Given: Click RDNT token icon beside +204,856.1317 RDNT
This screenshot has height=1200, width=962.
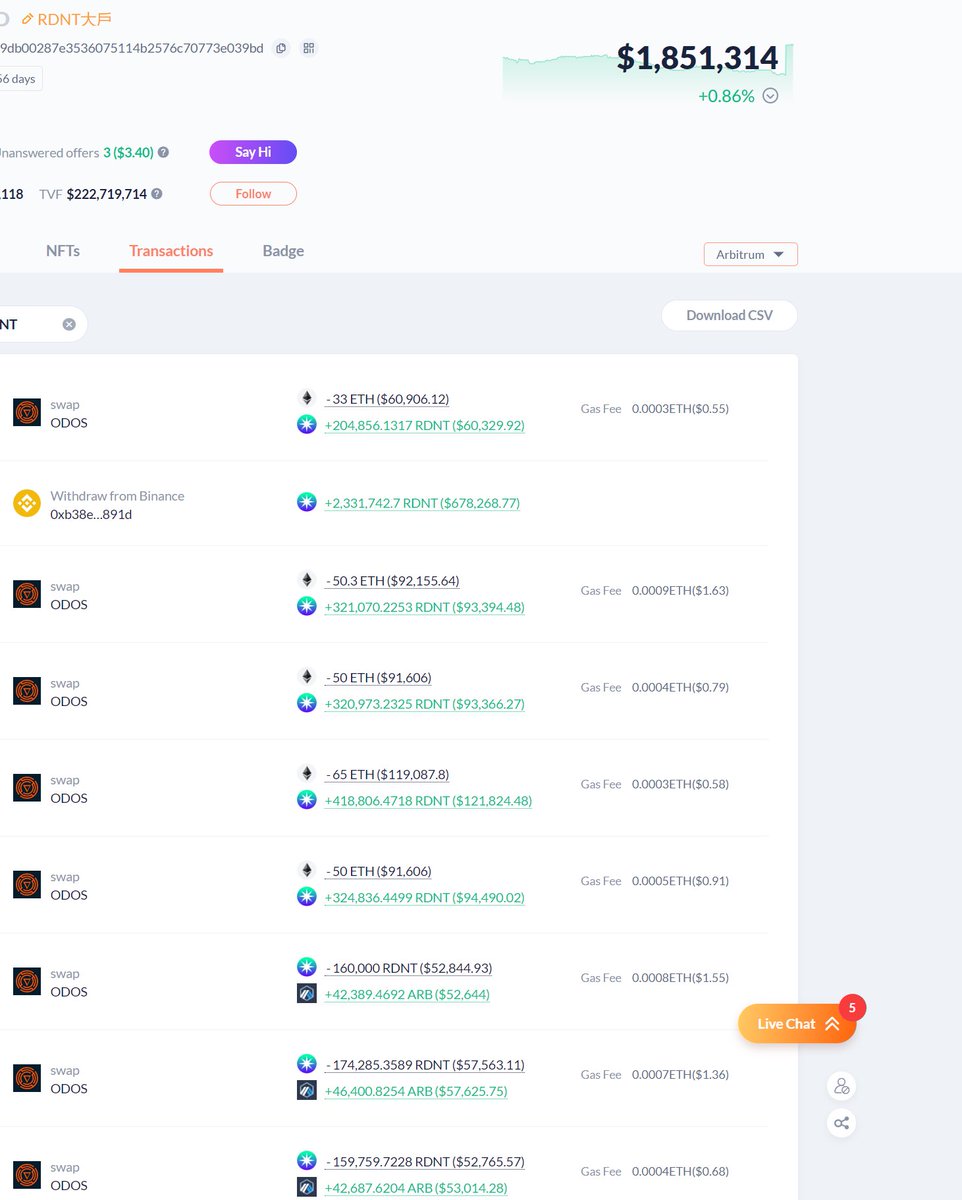Looking at the screenshot, I should coord(307,424).
